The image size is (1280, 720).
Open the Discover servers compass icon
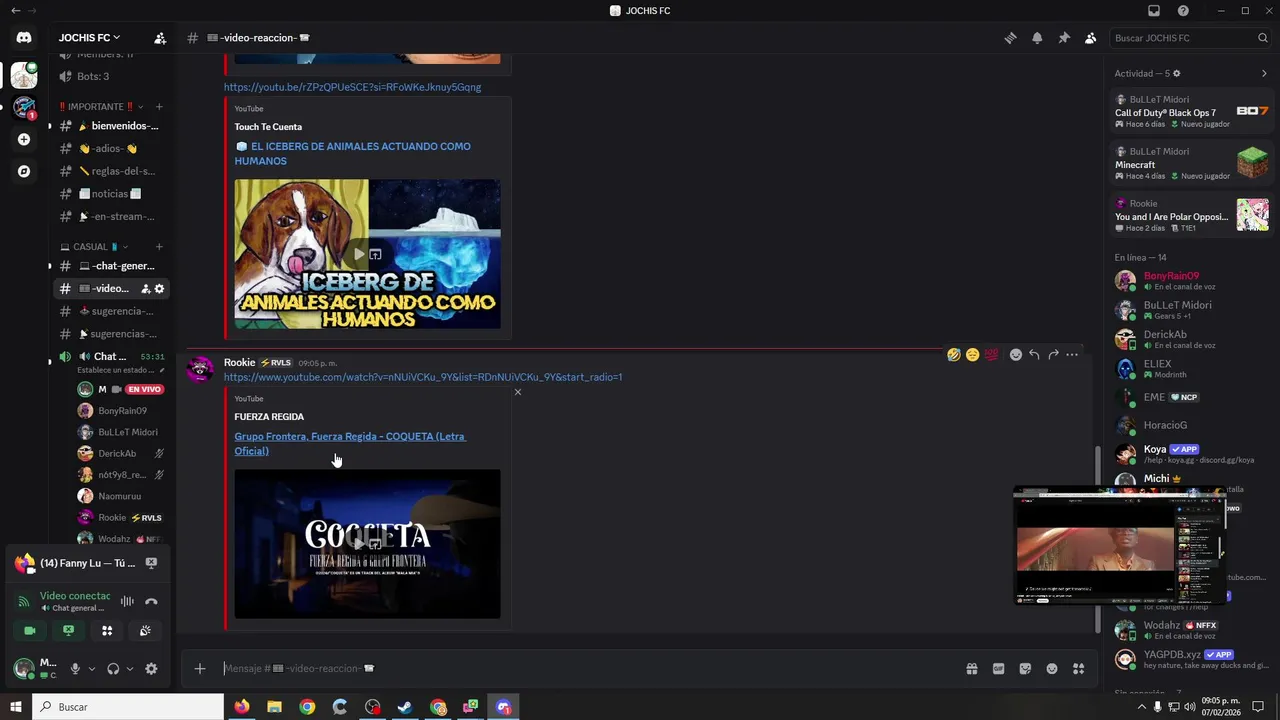[24, 171]
